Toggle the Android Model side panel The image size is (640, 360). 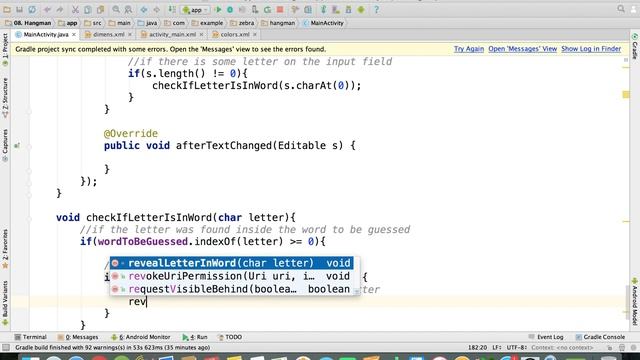click(x=635, y=302)
